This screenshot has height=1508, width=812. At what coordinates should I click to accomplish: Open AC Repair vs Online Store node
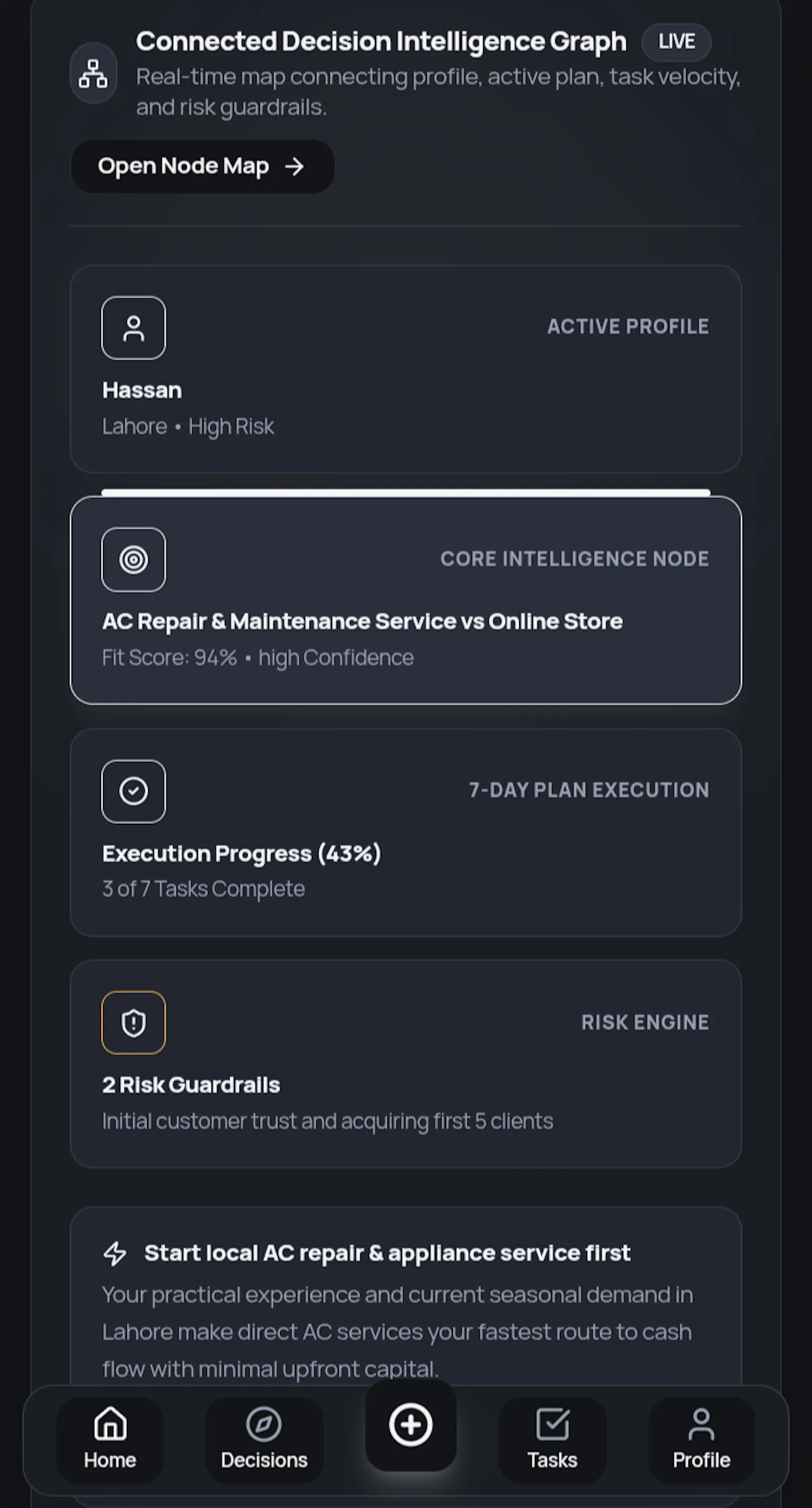point(405,600)
